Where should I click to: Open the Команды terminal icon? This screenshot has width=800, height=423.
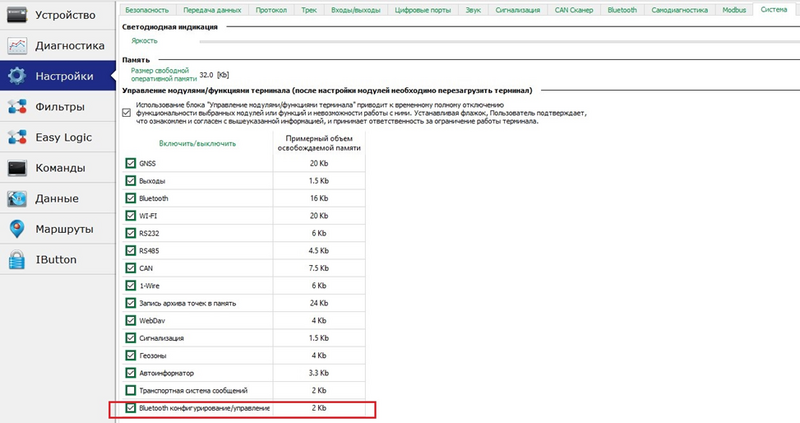click(x=17, y=168)
